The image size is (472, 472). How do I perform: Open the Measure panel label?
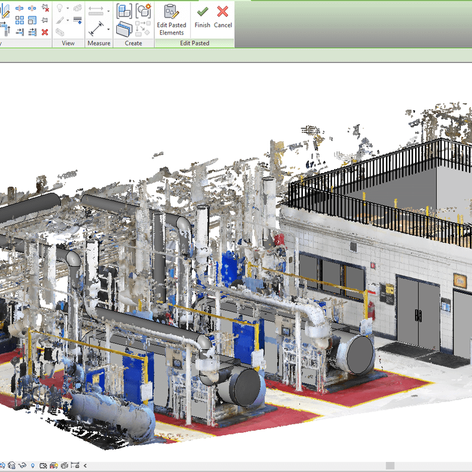click(99, 43)
